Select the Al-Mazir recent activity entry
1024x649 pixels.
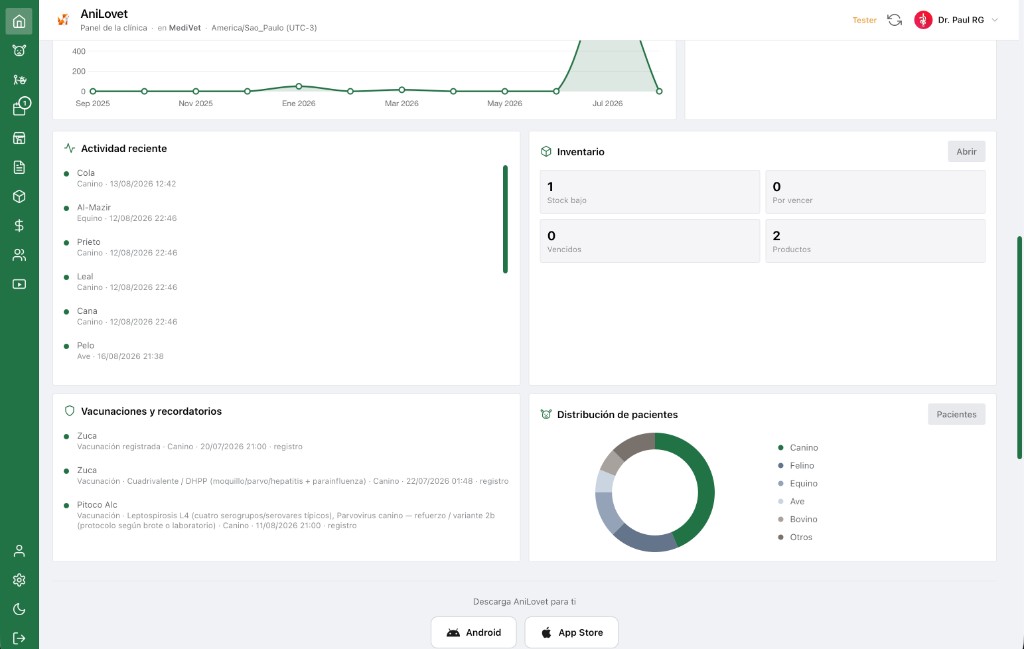point(281,213)
